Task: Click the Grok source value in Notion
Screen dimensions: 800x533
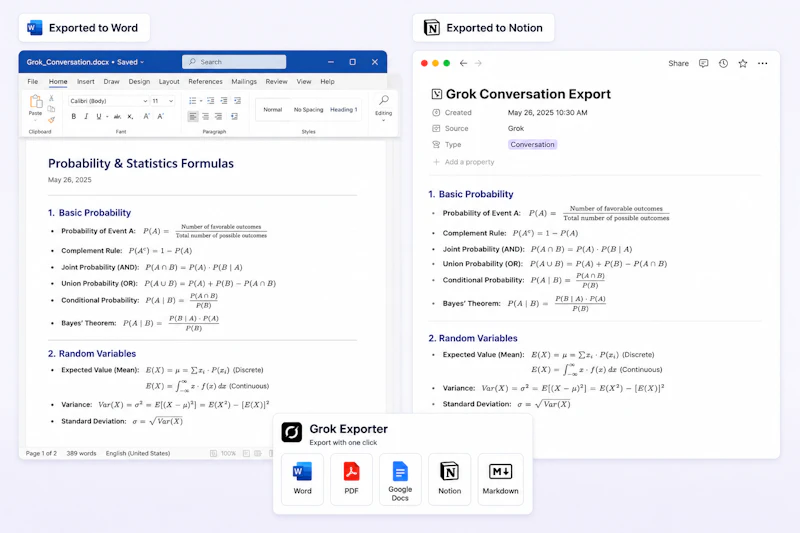Action: [516, 129]
